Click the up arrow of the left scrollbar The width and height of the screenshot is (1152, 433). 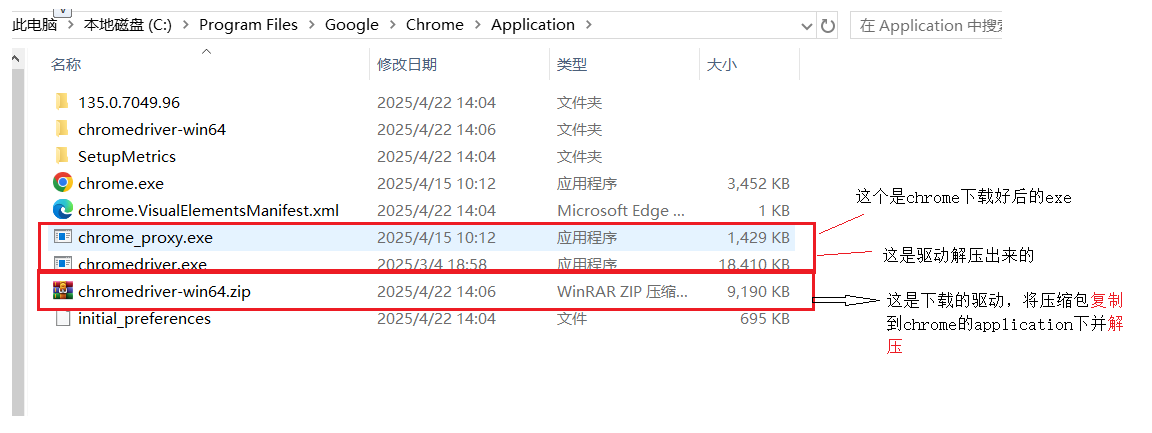18,57
